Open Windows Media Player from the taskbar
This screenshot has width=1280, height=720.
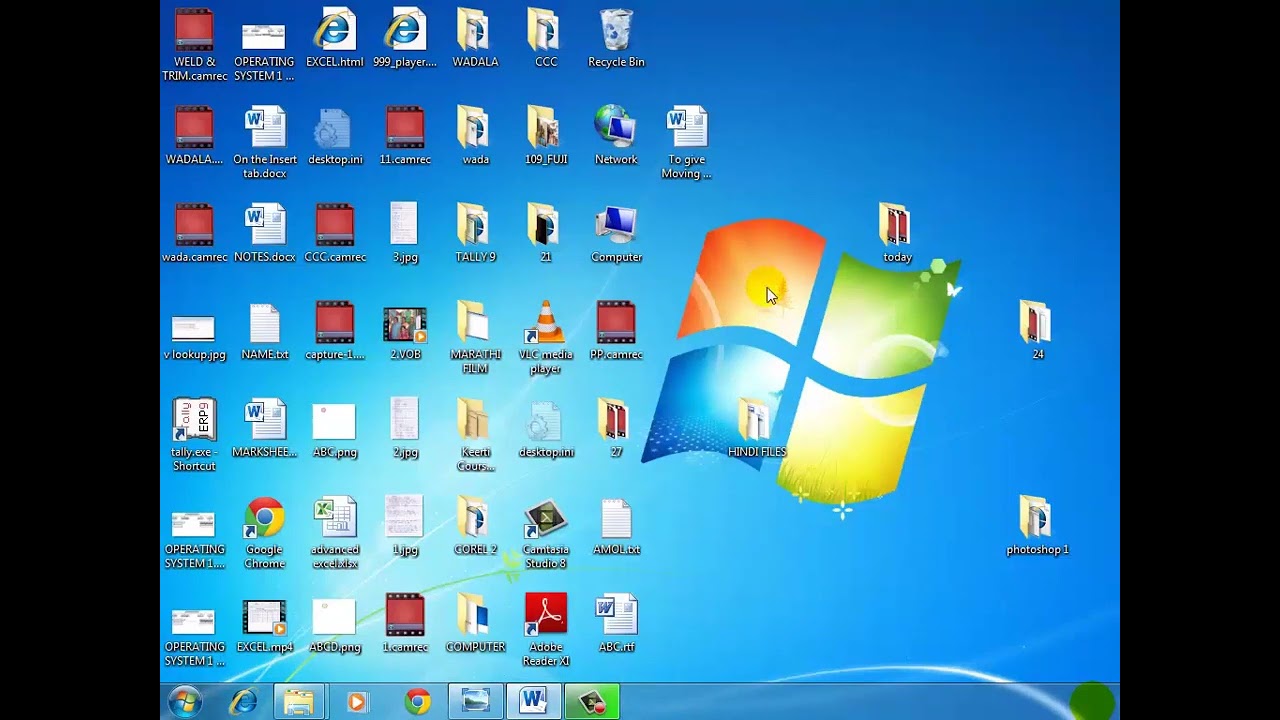pos(357,702)
